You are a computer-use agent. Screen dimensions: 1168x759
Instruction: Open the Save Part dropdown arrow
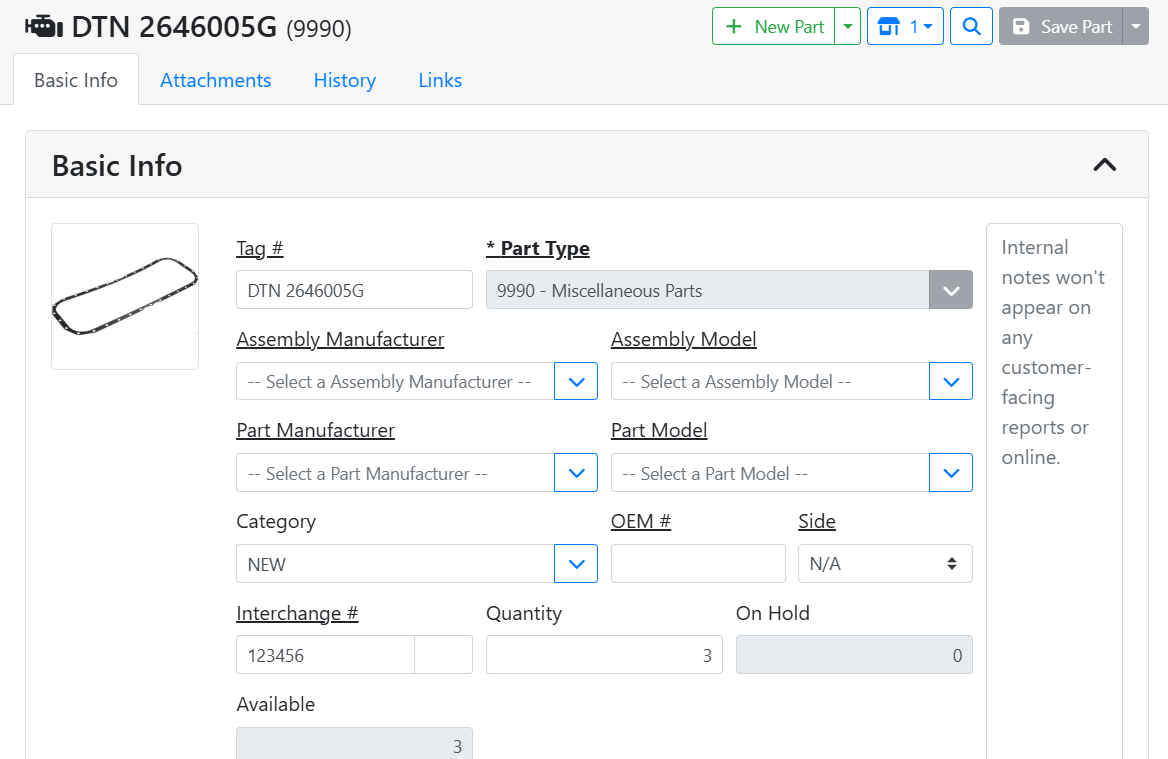(x=1136, y=27)
